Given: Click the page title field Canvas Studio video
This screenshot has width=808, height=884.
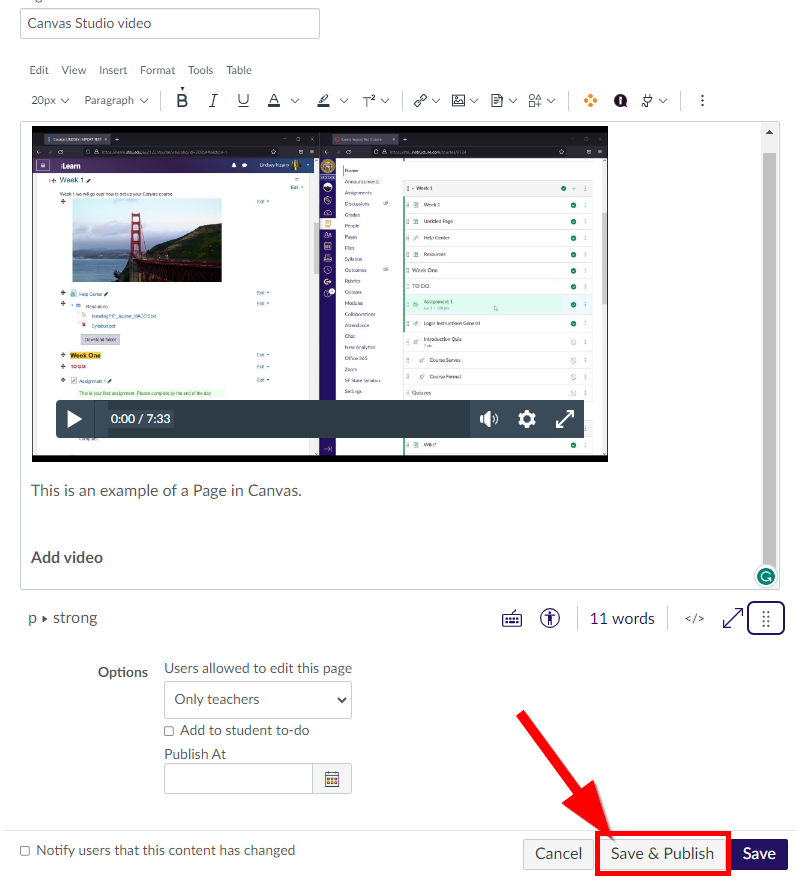Looking at the screenshot, I should point(170,24).
